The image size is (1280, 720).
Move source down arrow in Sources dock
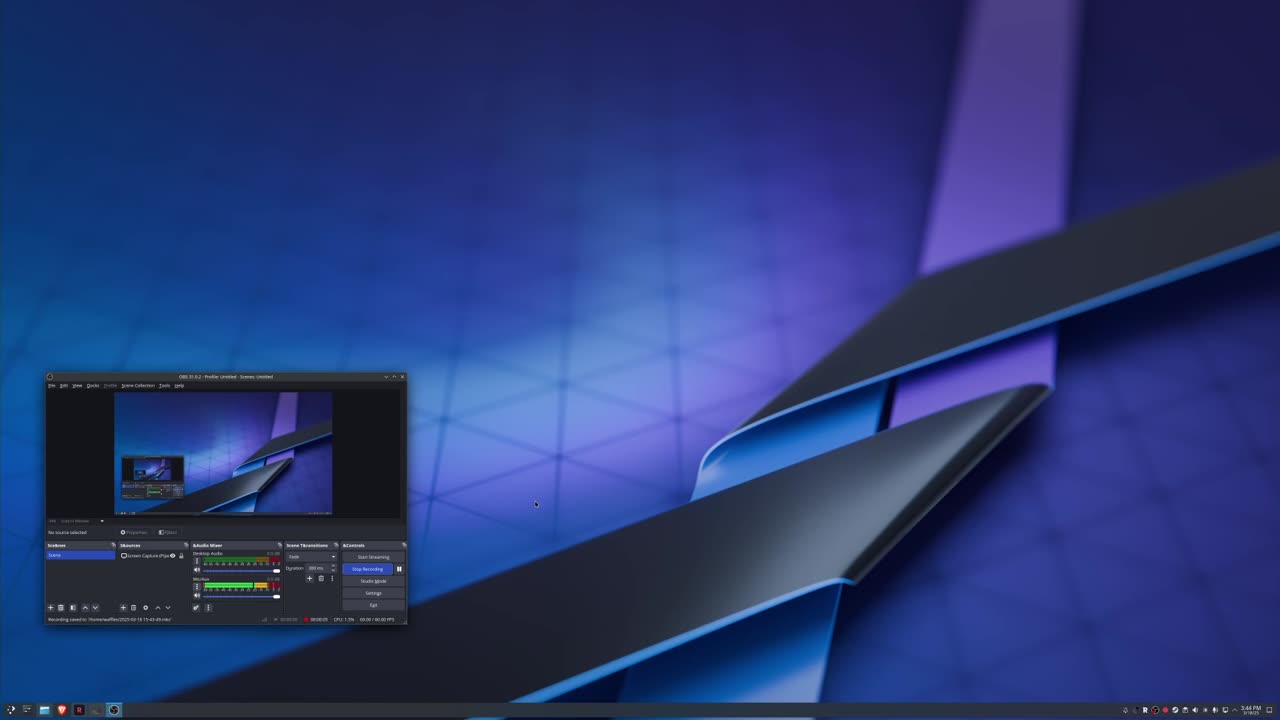pyautogui.click(x=168, y=608)
